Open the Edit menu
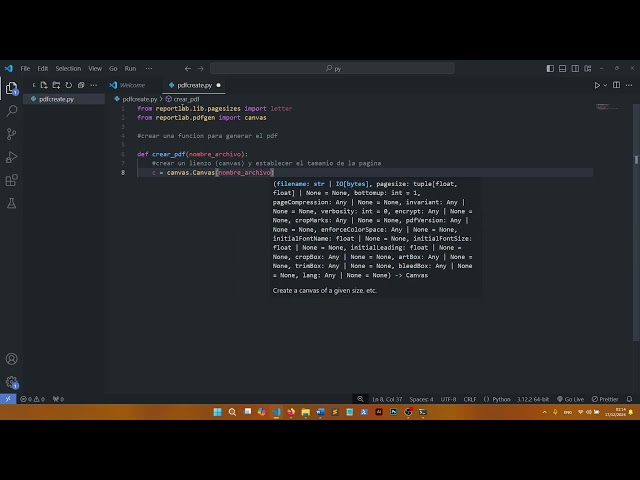Viewport: 640px width, 480px height. point(43,69)
